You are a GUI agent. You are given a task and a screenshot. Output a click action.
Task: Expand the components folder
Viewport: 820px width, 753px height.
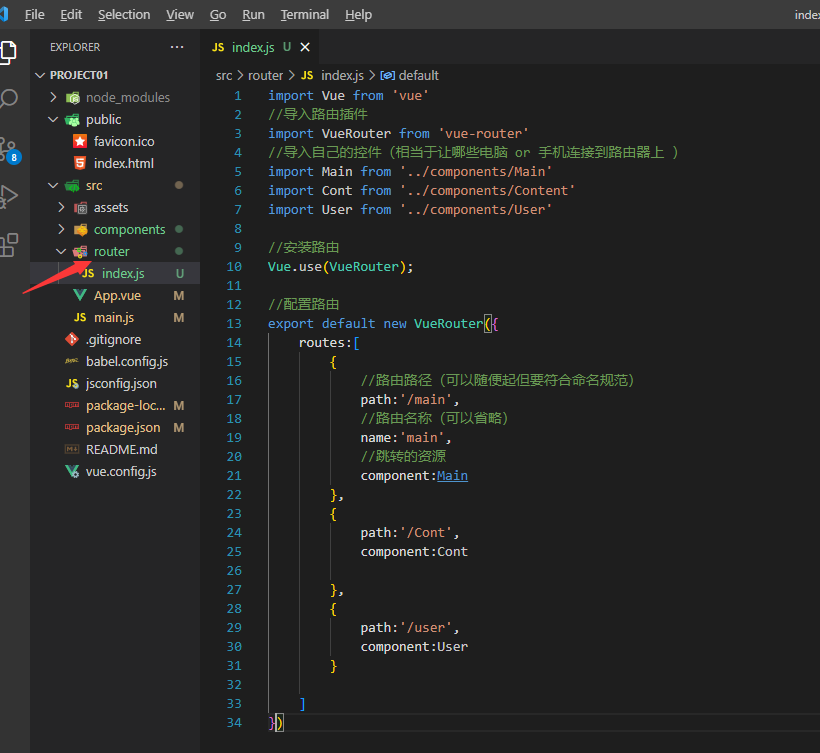click(x=129, y=229)
